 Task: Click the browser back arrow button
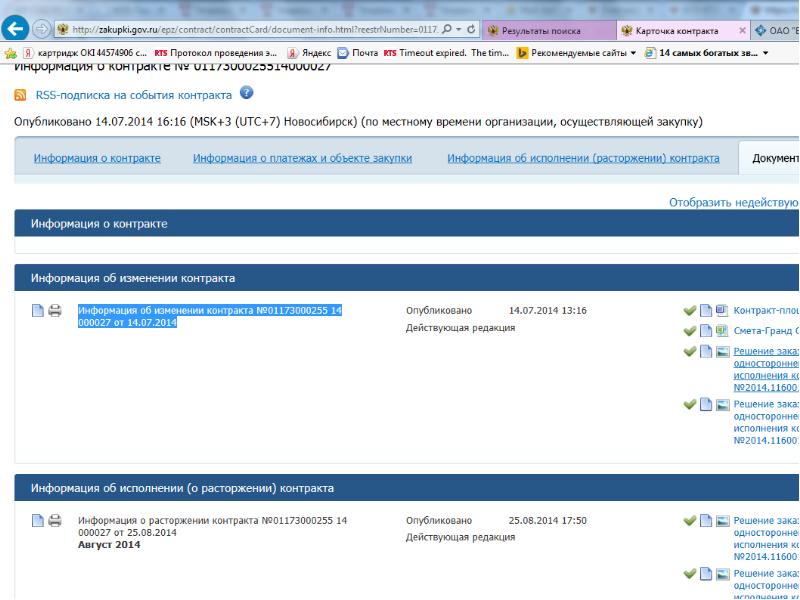pyautogui.click(x=15, y=29)
